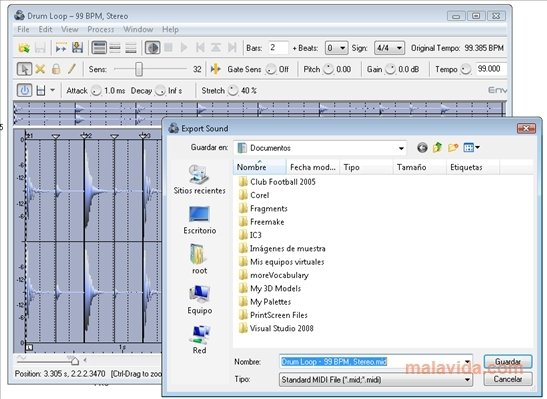Screen dimensions: 547x399
Task: Click the Back navigation icon in dialog
Action: [x=422, y=148]
